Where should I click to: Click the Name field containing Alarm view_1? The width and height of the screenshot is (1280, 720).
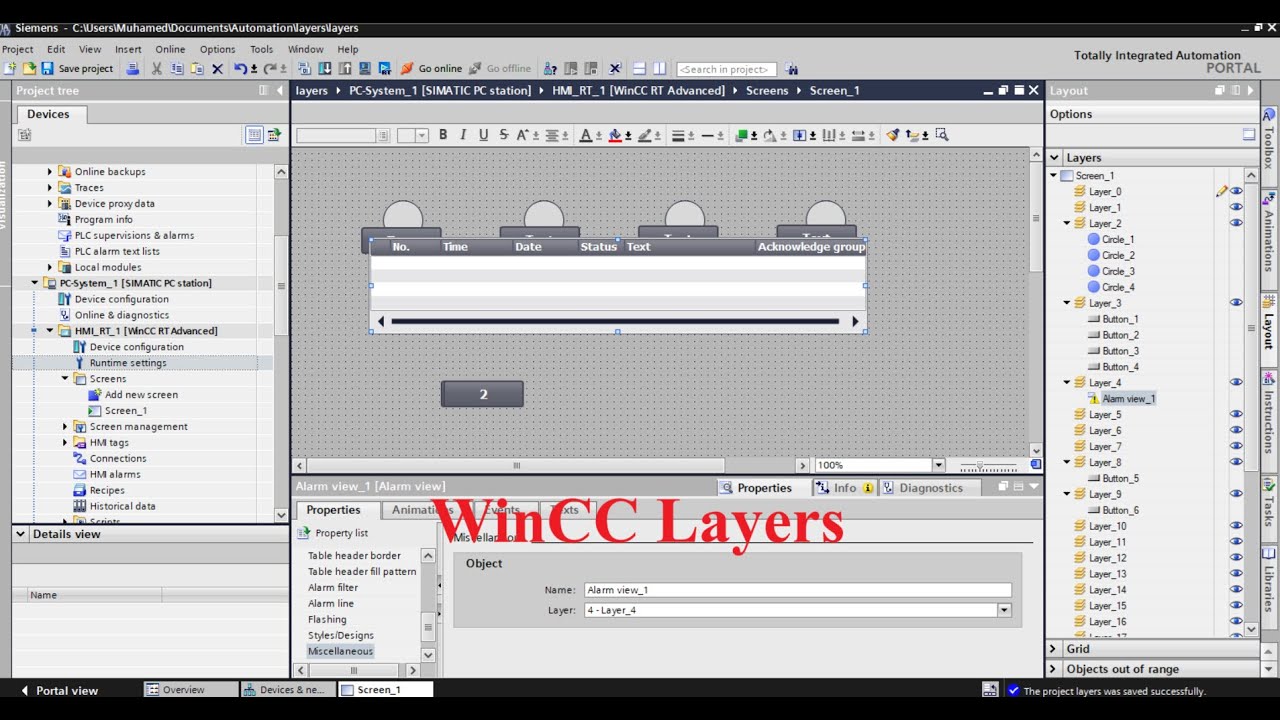click(x=797, y=590)
